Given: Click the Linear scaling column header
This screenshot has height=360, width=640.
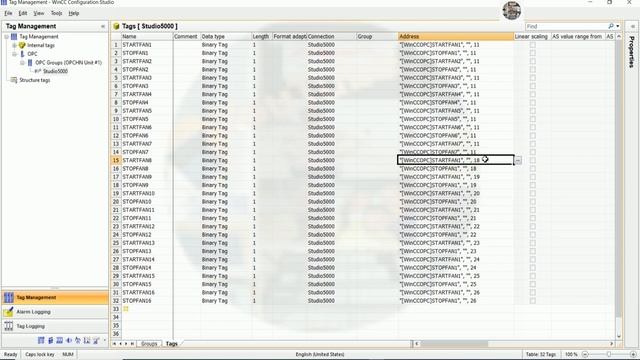Looking at the screenshot, I should [532, 36].
